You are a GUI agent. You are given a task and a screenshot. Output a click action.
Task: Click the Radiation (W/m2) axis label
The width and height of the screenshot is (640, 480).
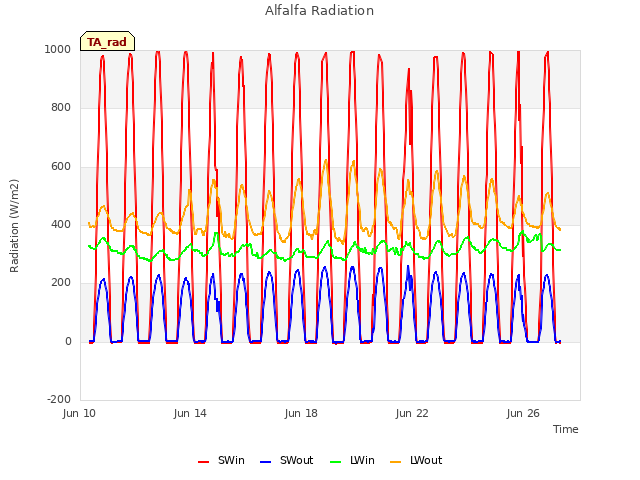pos(14,226)
